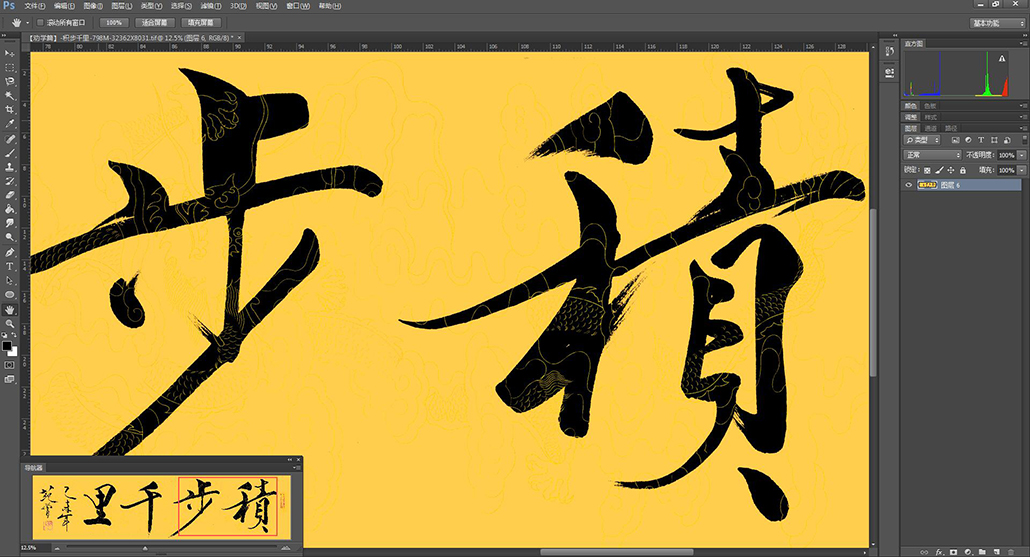Toggle pixel layer filter
This screenshot has height=557, width=1030.
(955, 141)
